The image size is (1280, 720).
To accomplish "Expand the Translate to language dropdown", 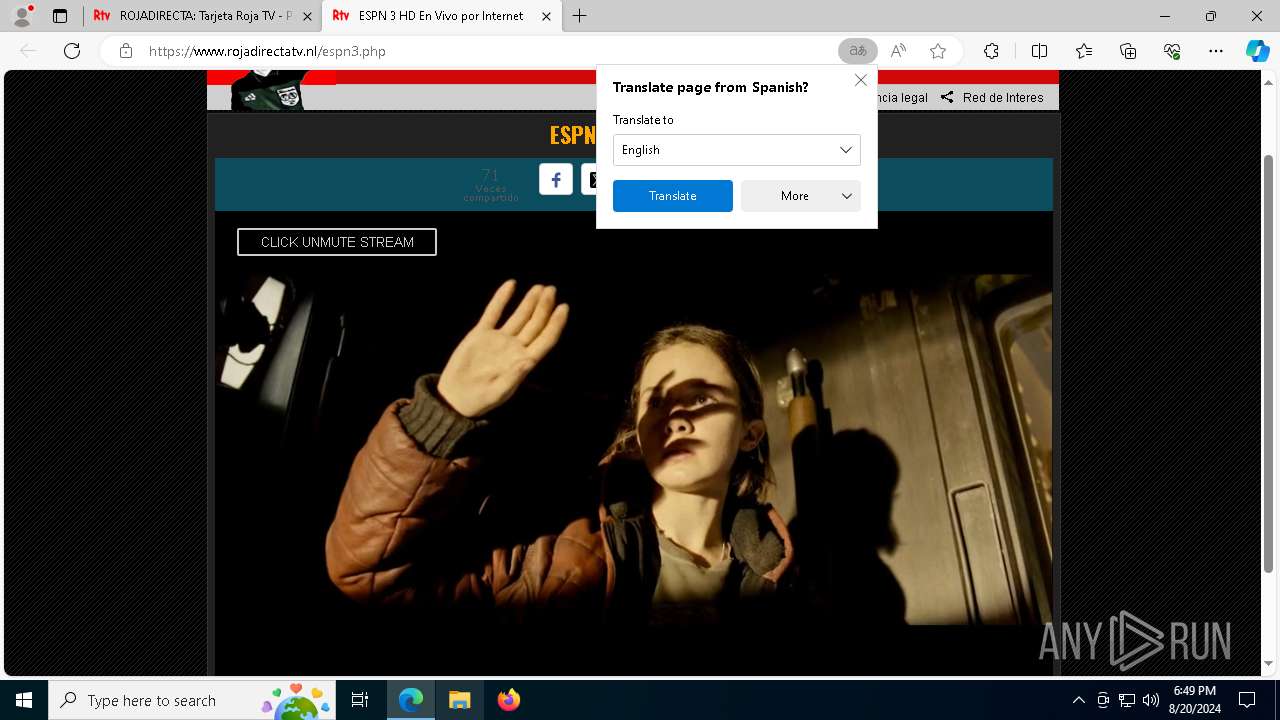I will [737, 150].
